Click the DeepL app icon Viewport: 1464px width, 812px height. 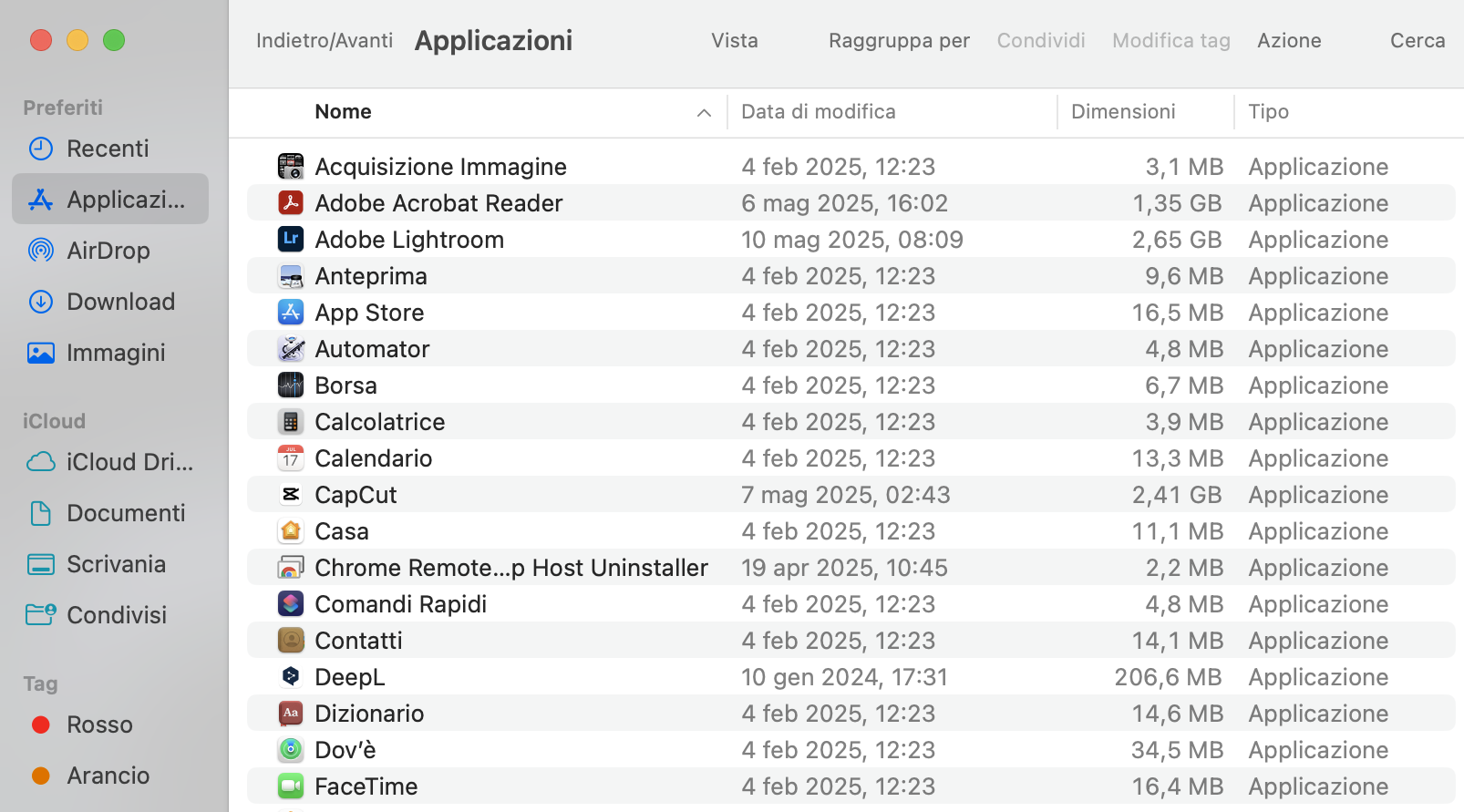click(x=290, y=676)
